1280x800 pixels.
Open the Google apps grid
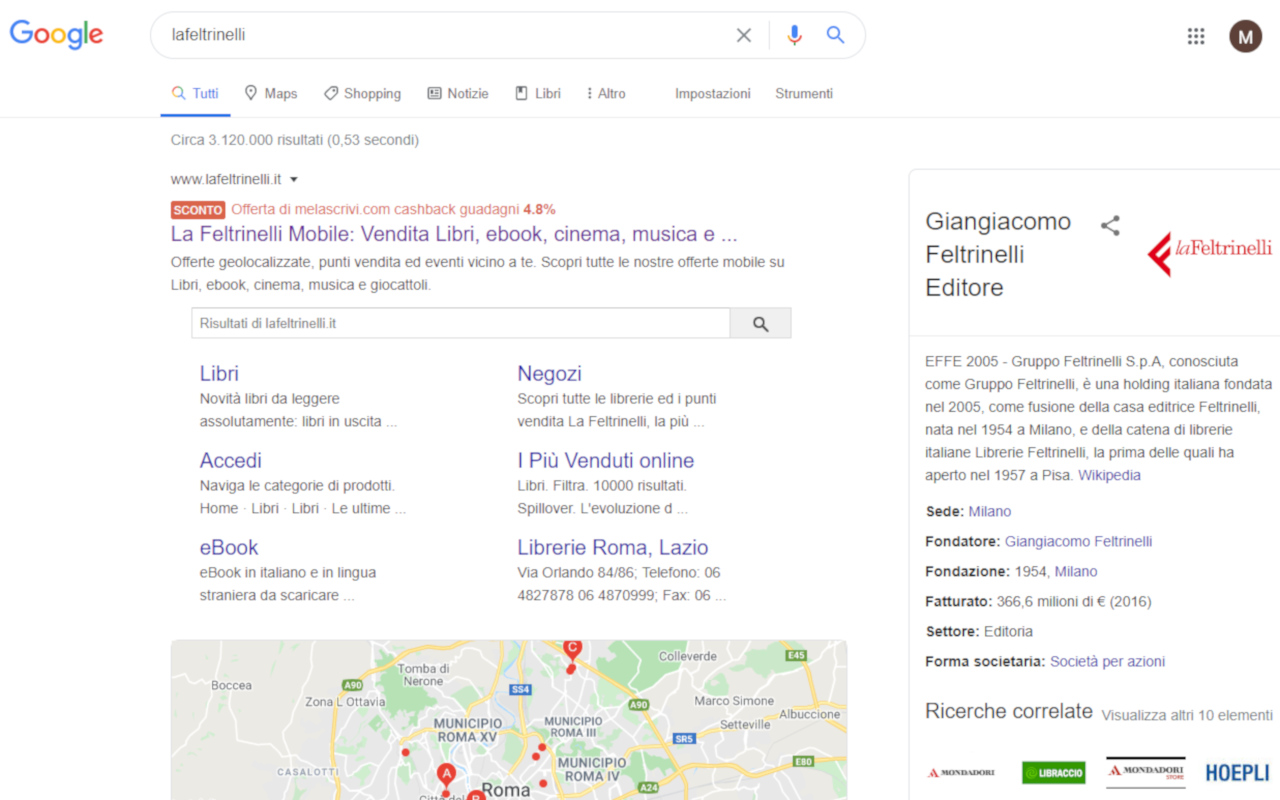pos(1196,36)
